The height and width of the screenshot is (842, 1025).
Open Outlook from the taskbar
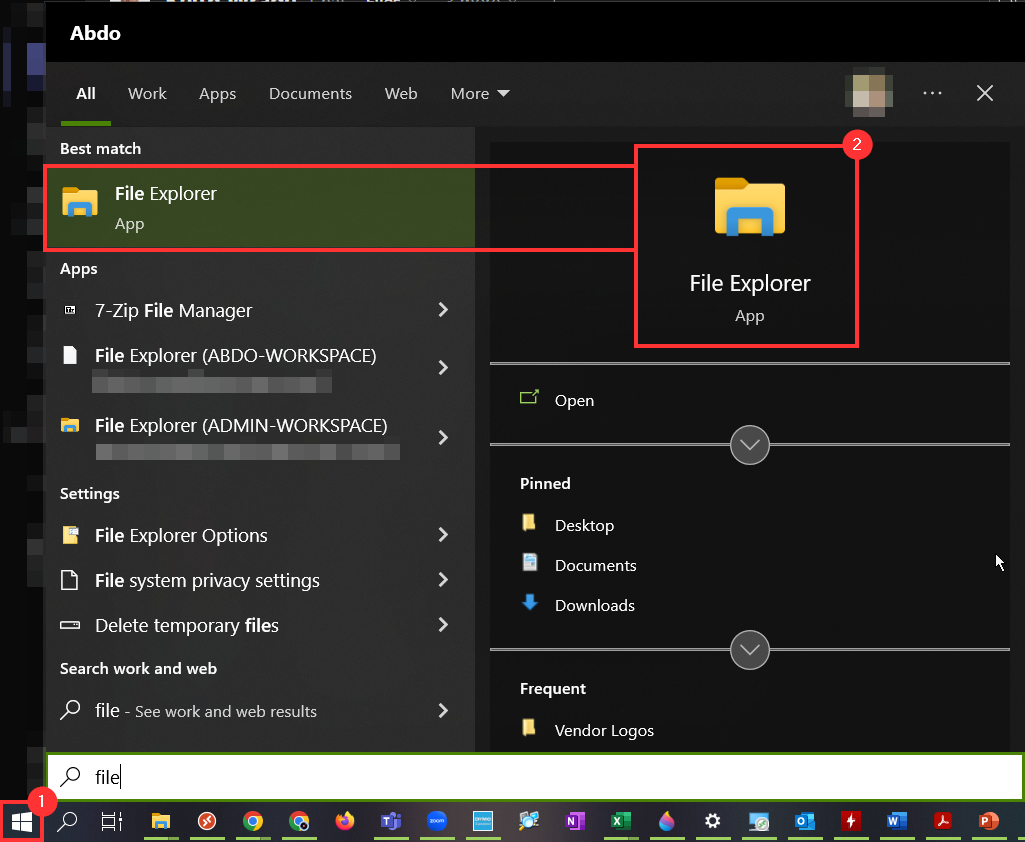[805, 821]
